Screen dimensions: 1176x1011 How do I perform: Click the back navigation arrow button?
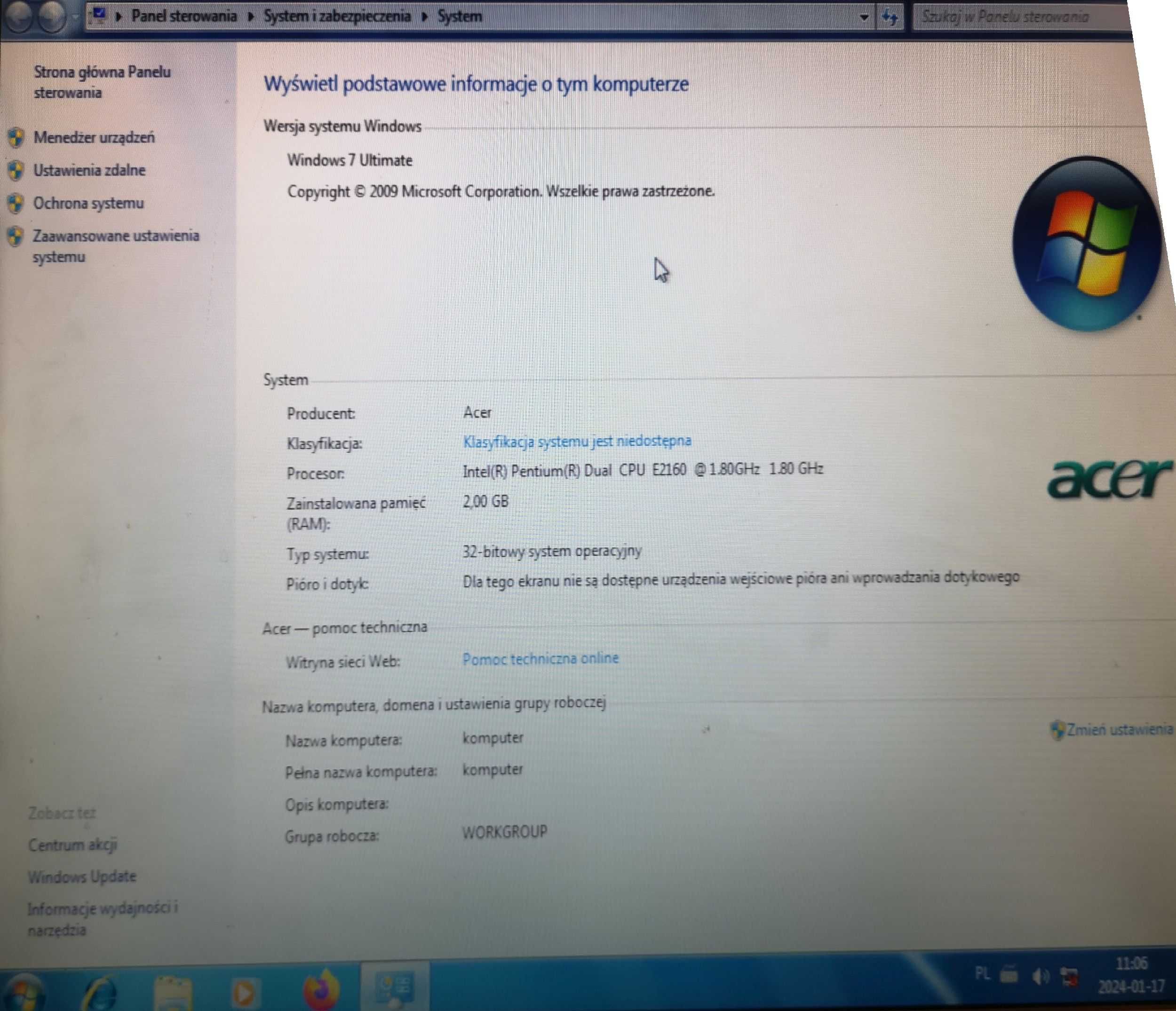[19, 13]
